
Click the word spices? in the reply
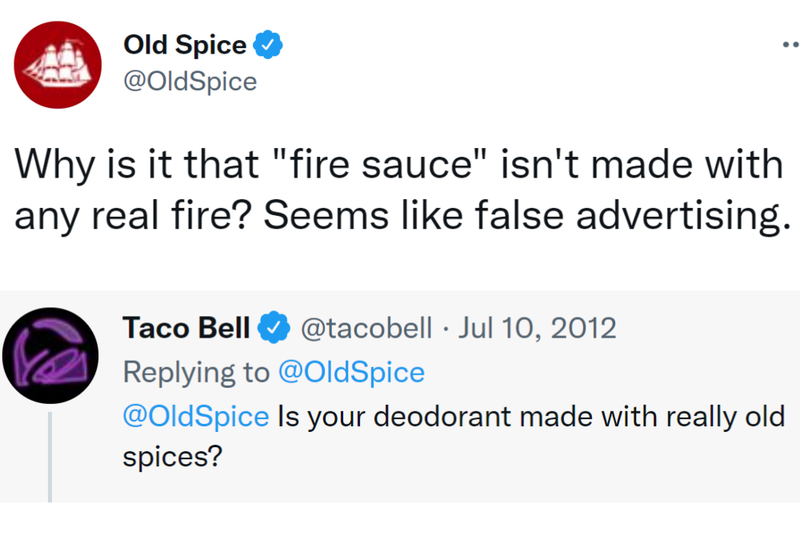173,456
